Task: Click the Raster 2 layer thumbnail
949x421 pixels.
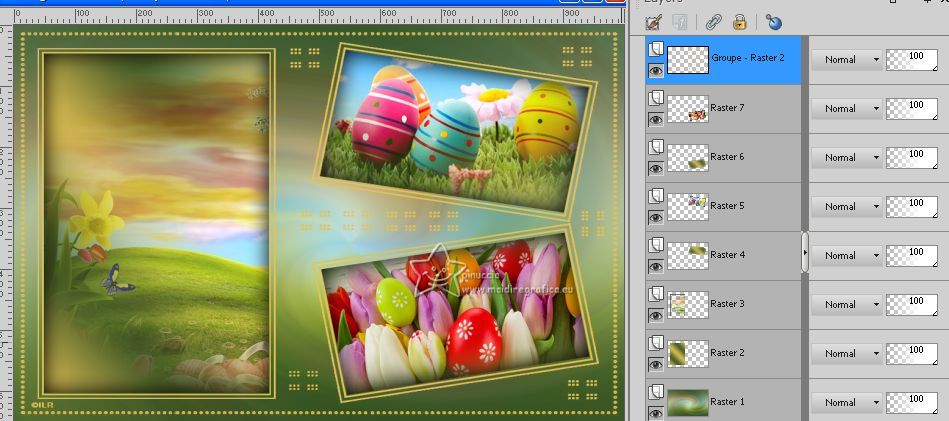Action: click(x=688, y=354)
